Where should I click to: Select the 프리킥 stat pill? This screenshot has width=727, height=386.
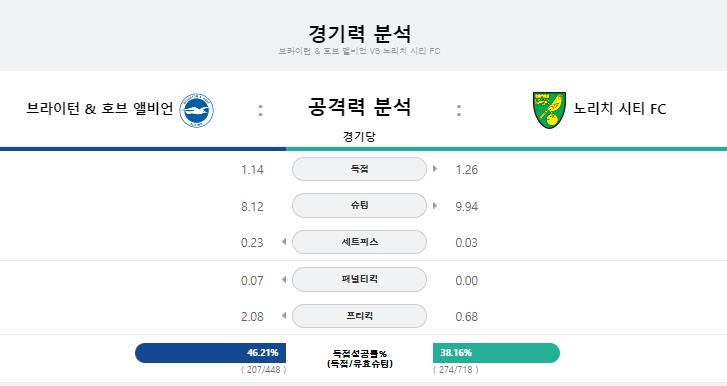click(359, 316)
